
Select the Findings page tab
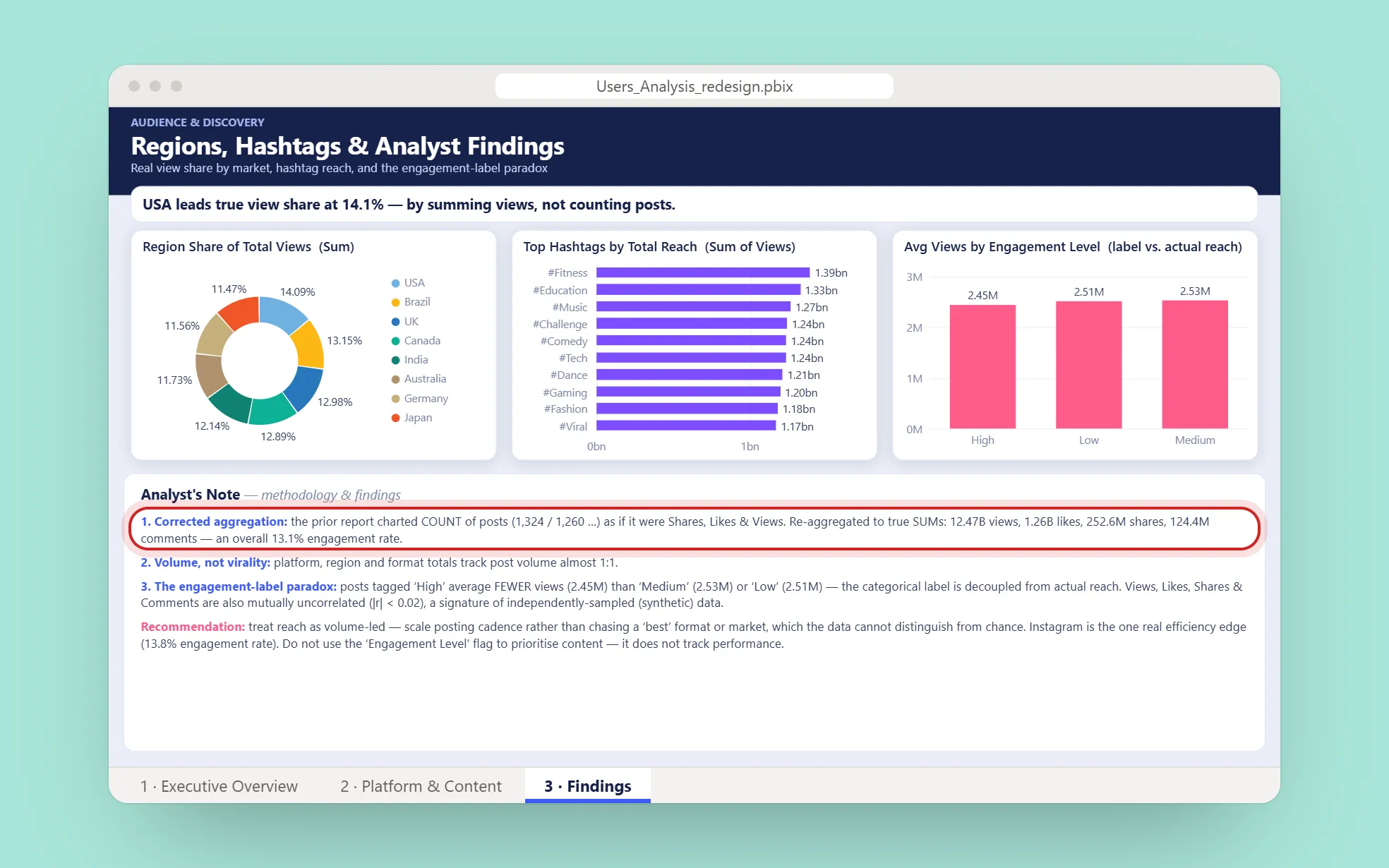click(x=587, y=786)
